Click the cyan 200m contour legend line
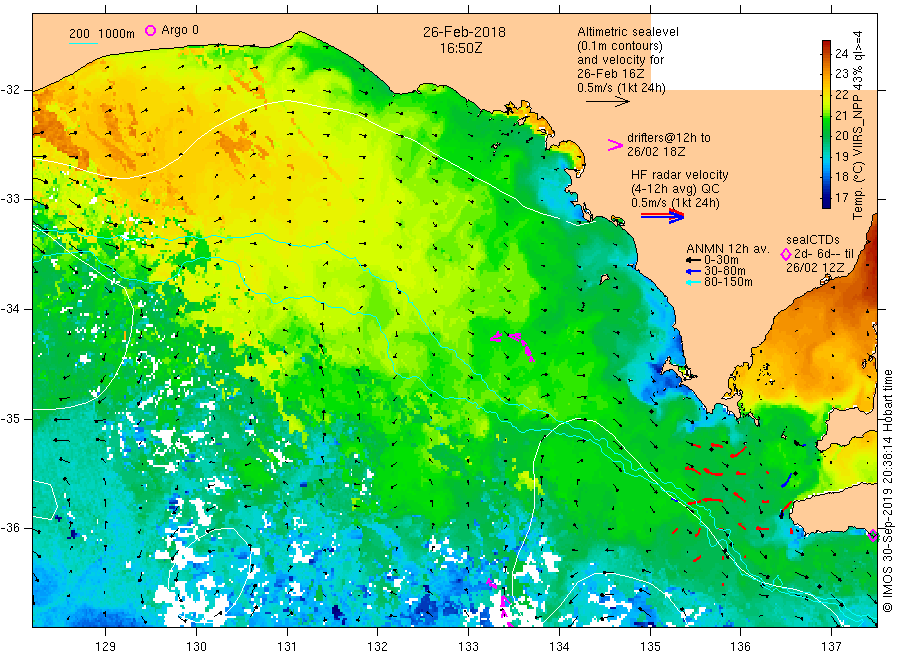Screen dimensions: 900x660 [x=83, y=43]
